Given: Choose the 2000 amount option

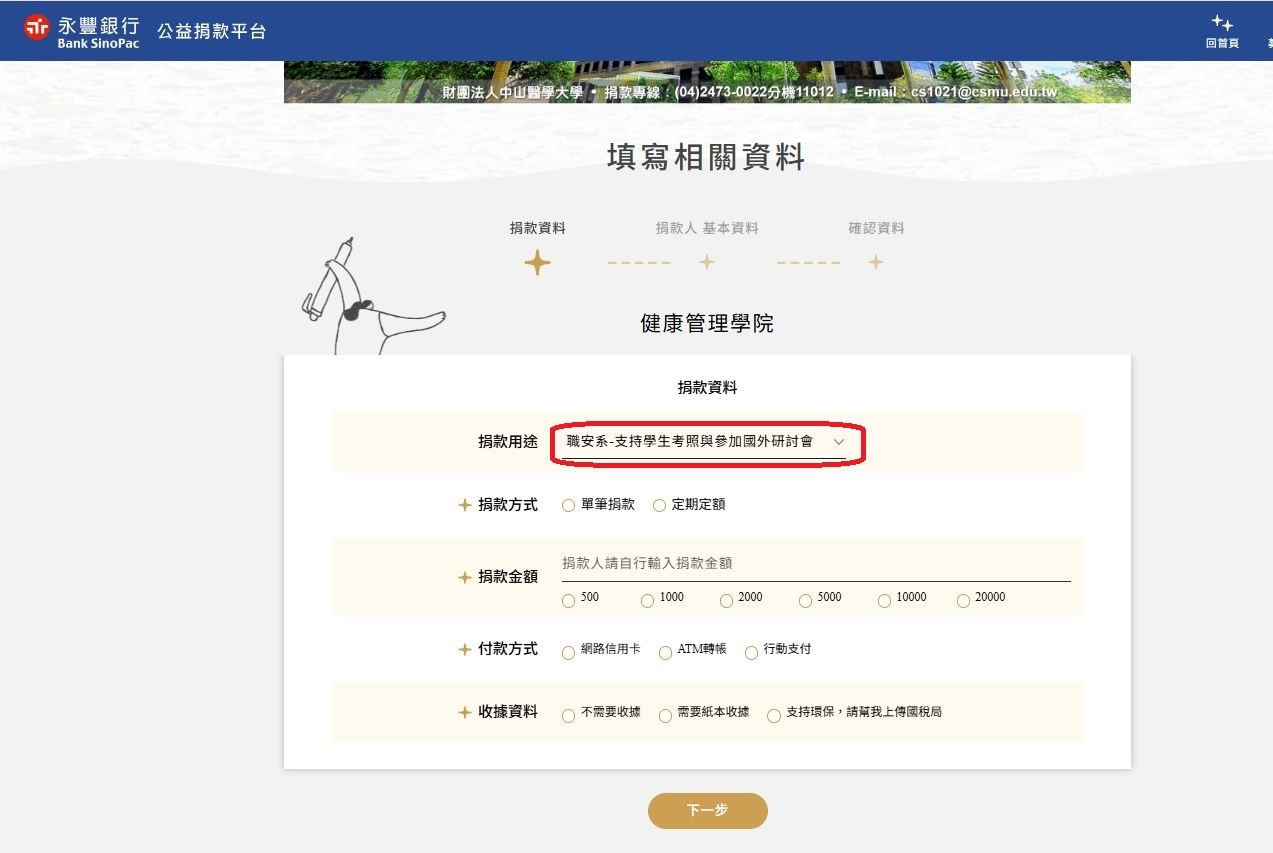Looking at the screenshot, I should point(726,601).
